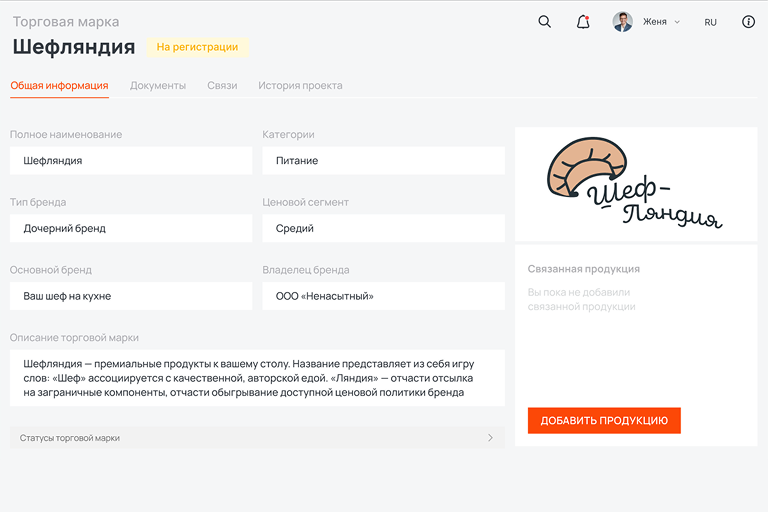The height and width of the screenshot is (512, 768).
Task: Expand Статусы торговой марки section
Action: pyautogui.click(x=257, y=438)
